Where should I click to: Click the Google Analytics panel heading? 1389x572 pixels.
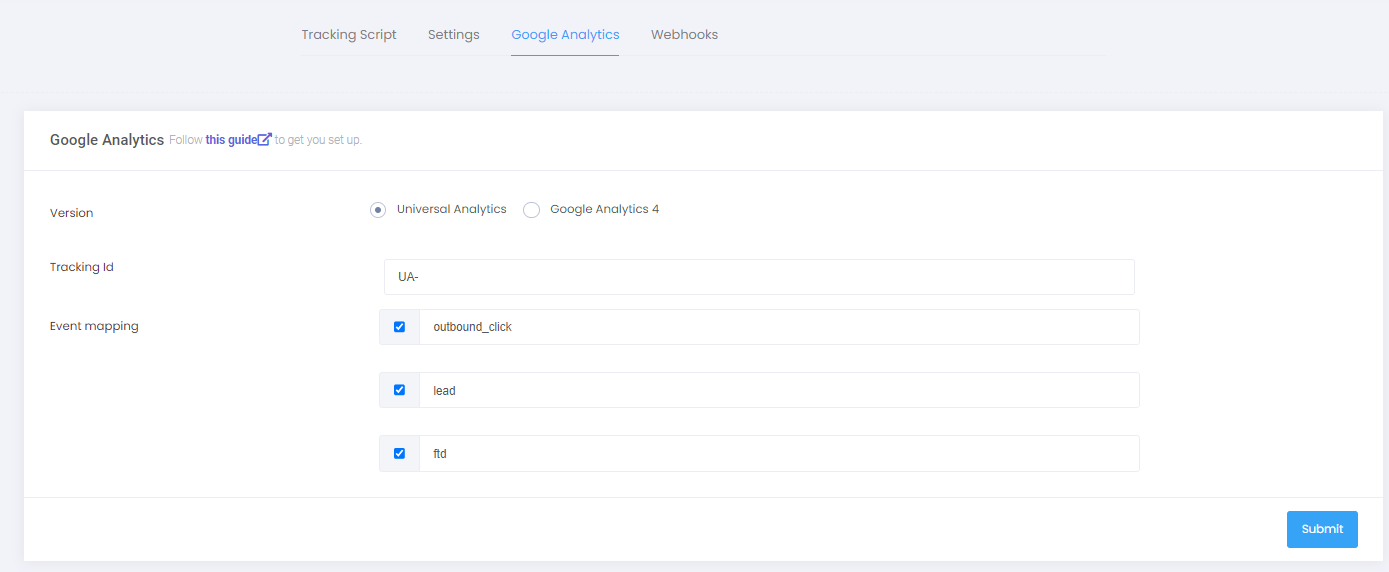[x=107, y=140]
